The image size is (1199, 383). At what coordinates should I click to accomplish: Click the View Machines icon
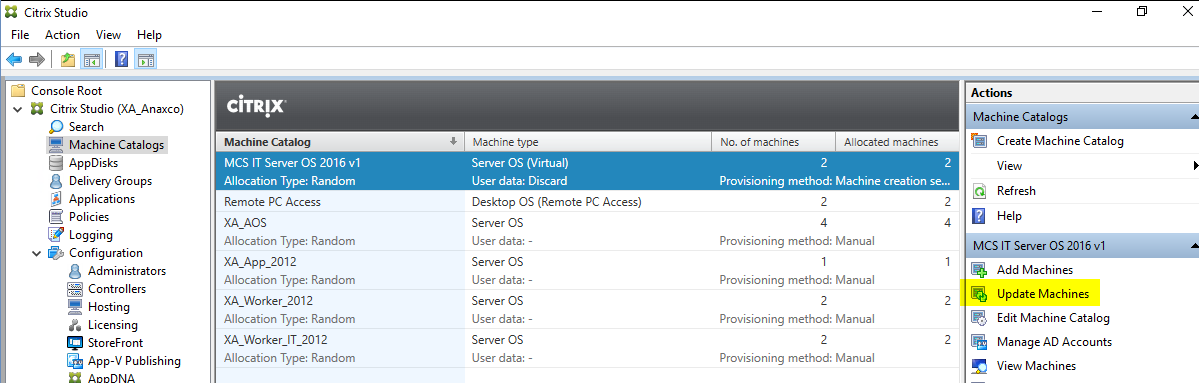[979, 366]
